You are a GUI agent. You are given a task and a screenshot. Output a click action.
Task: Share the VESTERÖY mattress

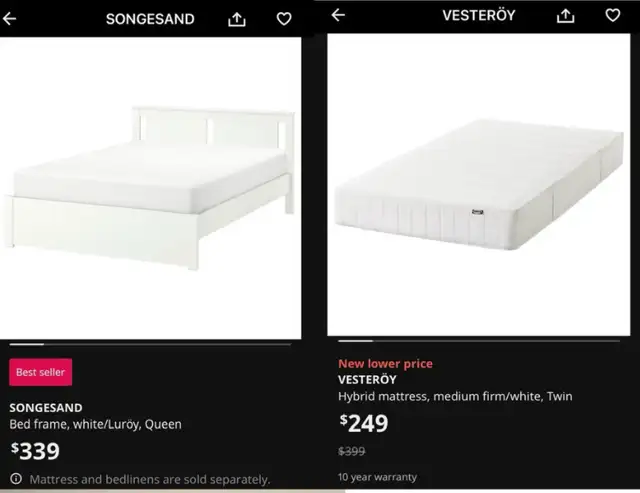tap(566, 16)
